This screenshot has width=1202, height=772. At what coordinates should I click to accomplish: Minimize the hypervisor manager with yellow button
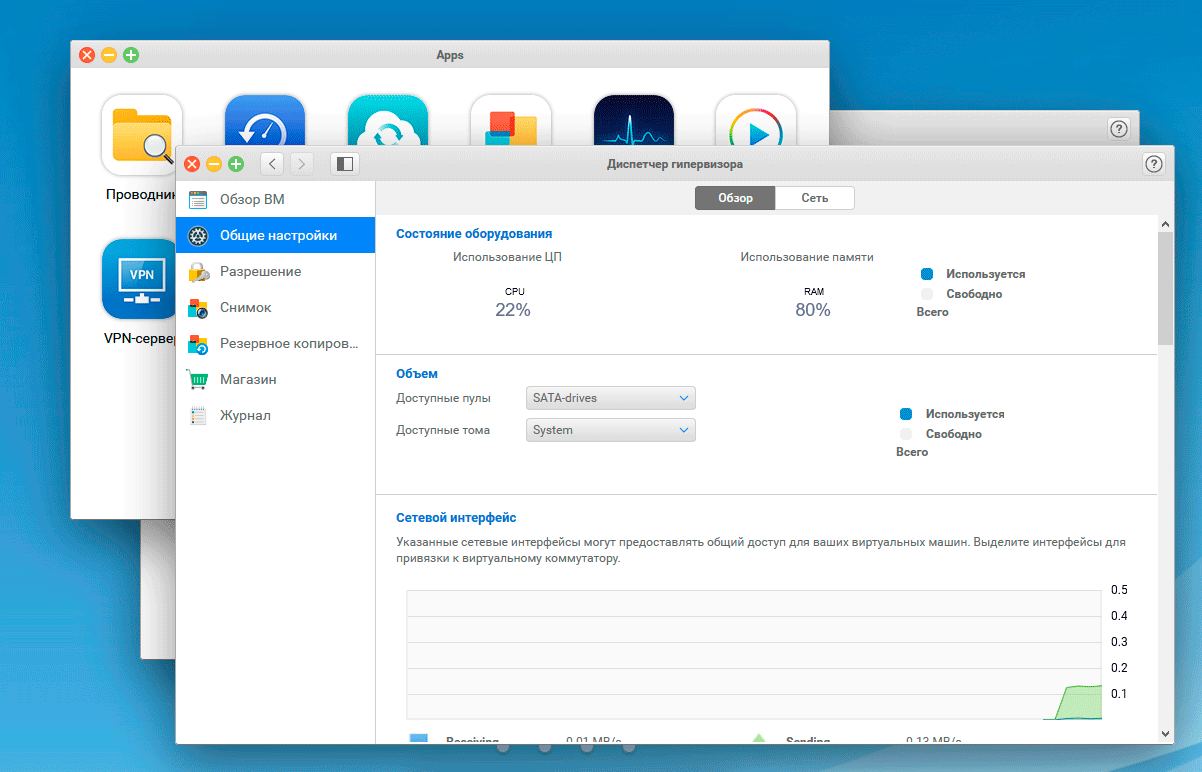(x=214, y=164)
